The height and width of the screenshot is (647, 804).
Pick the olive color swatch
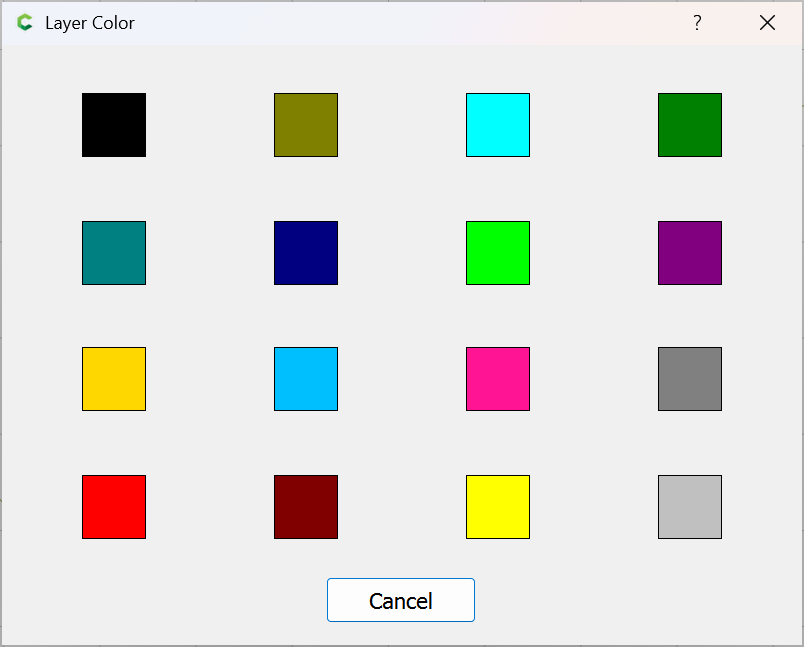pyautogui.click(x=306, y=125)
